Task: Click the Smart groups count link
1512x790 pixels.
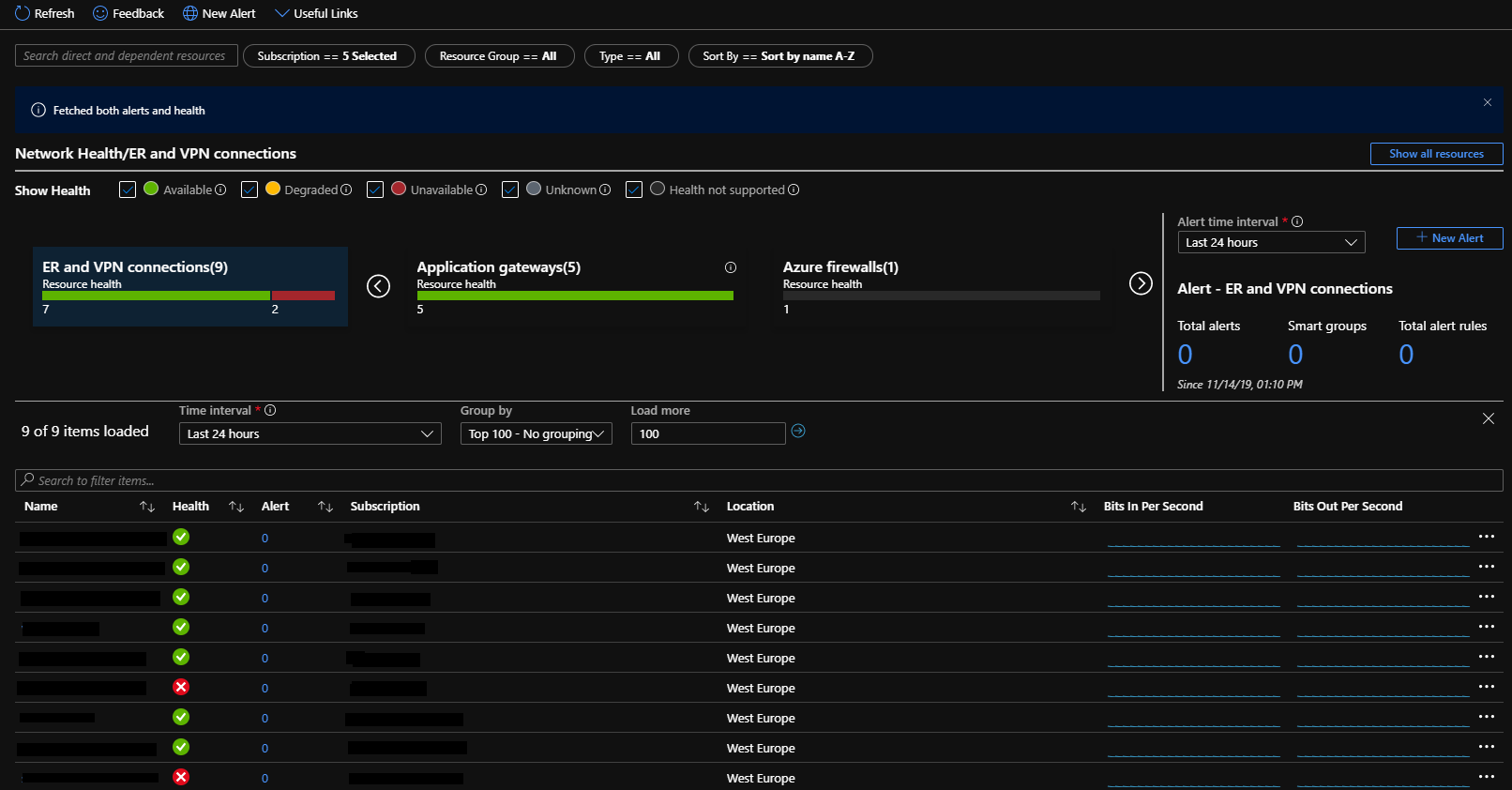Action: (x=1295, y=355)
